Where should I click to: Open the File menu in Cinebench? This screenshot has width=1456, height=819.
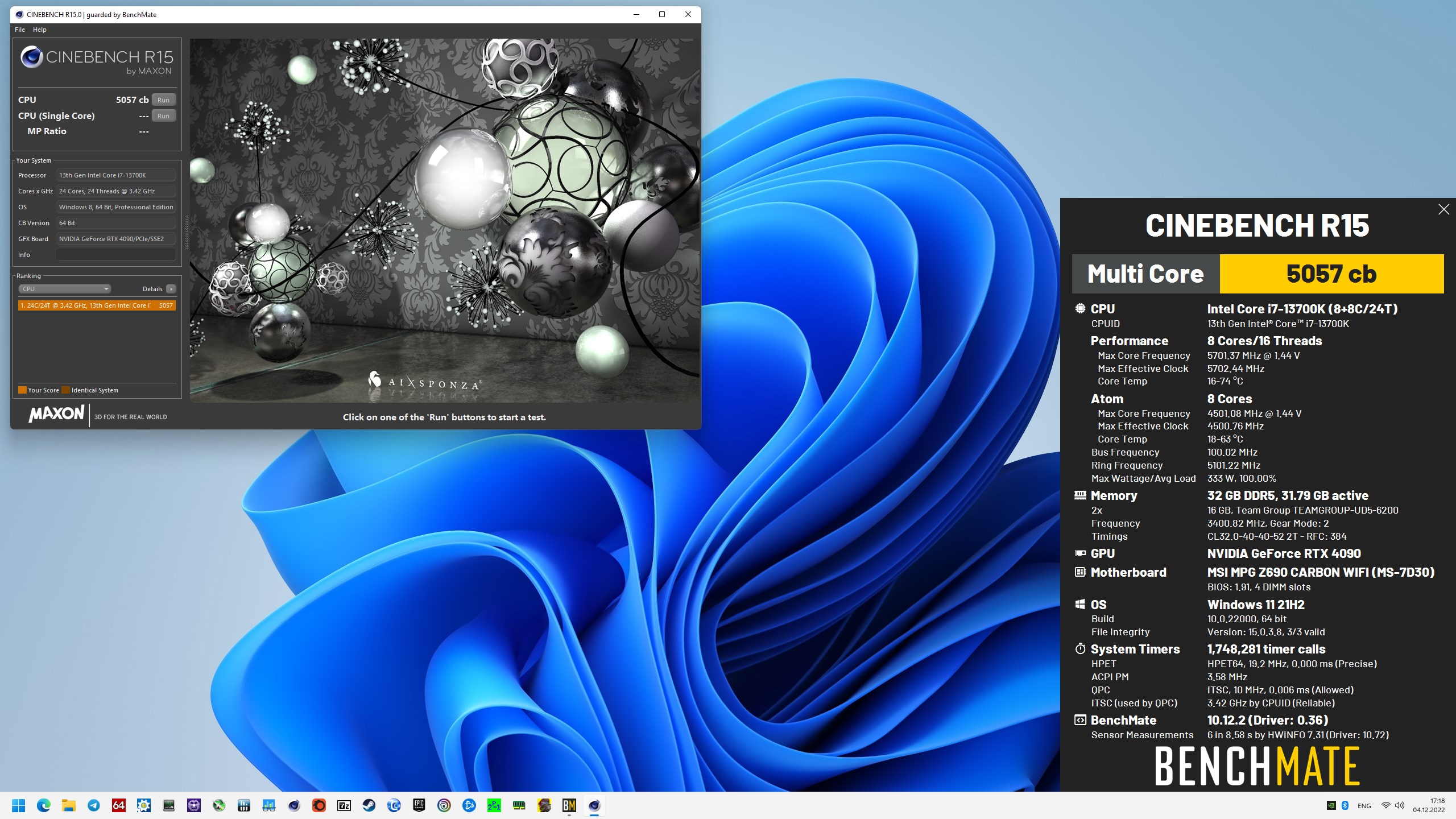tap(20, 30)
